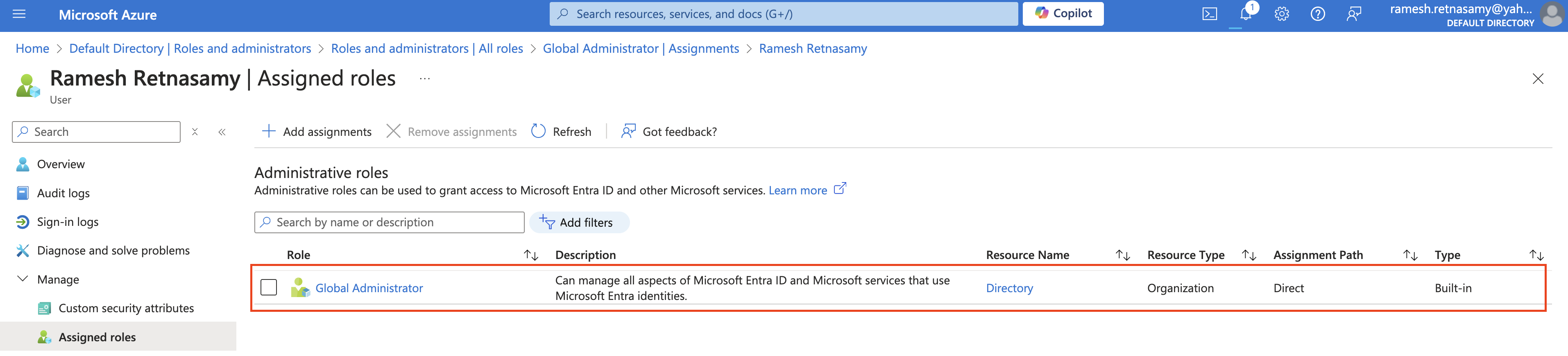1568x356 pixels.
Task: Open Default Directory Roles and administrators breadcrumb
Action: 190,49
